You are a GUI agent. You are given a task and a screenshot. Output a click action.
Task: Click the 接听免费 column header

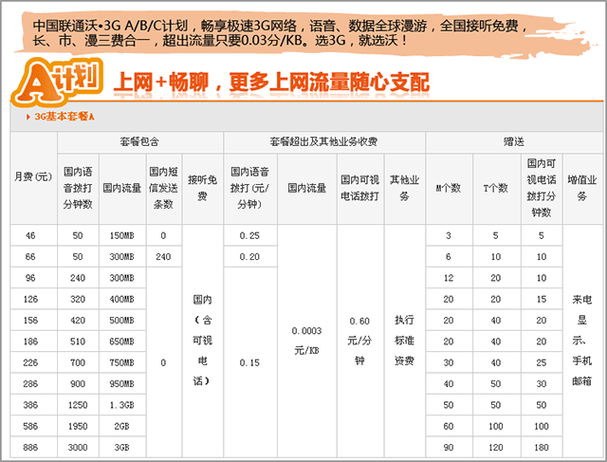(x=202, y=189)
